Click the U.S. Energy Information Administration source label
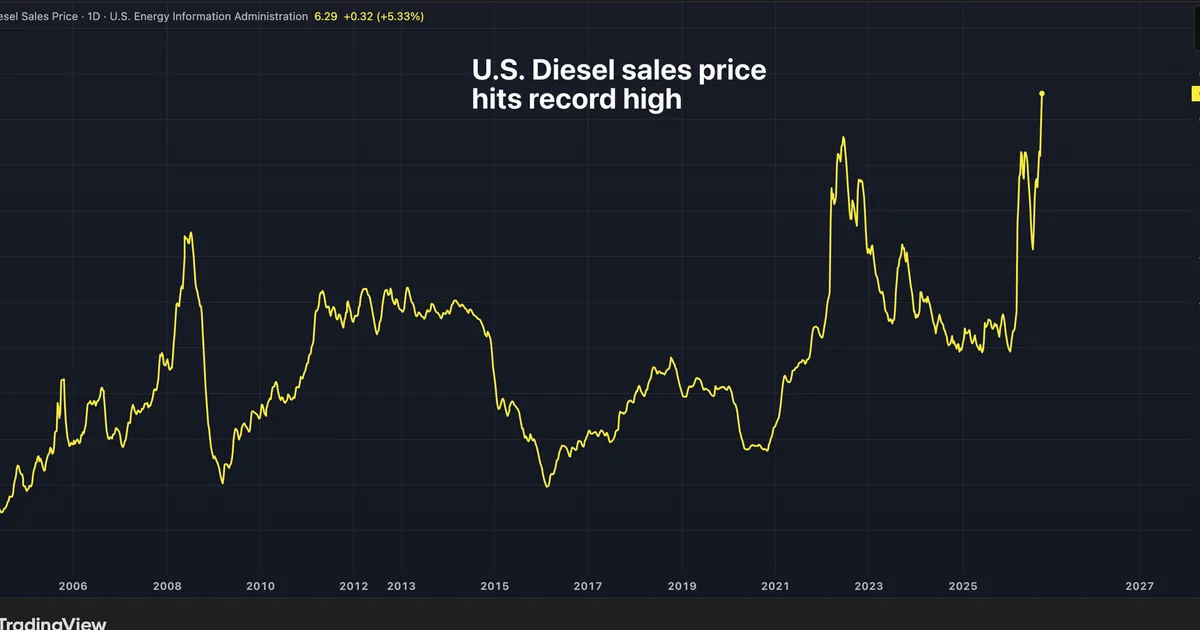This screenshot has height=630, width=1200. pyautogui.click(x=209, y=17)
